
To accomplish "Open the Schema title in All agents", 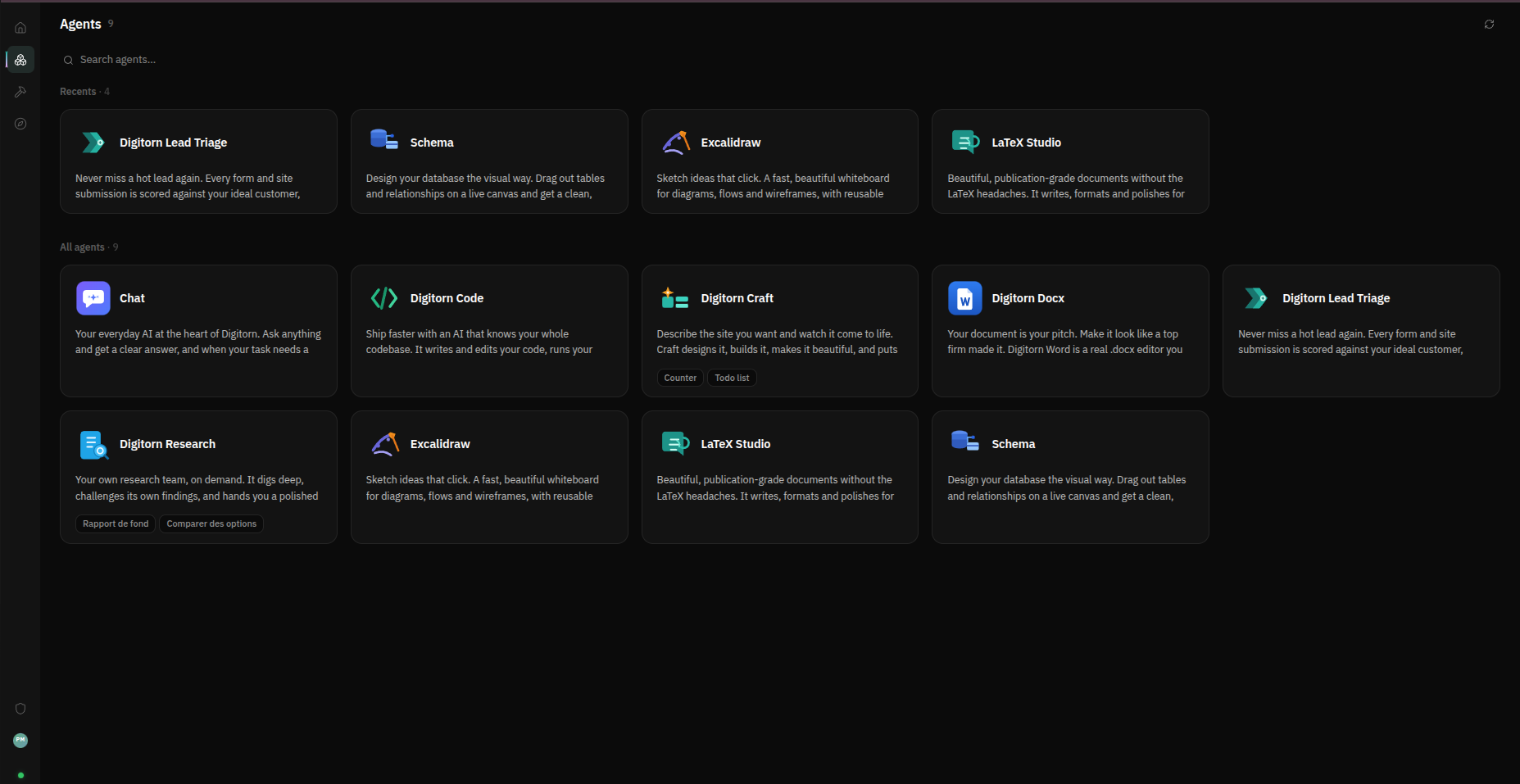I will (1014, 444).
